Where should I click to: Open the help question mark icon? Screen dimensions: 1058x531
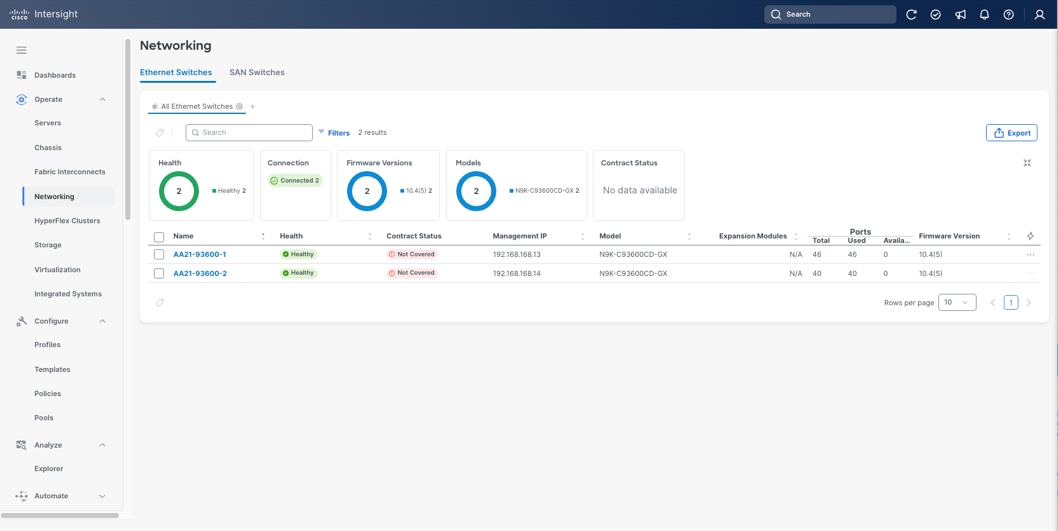point(1008,15)
